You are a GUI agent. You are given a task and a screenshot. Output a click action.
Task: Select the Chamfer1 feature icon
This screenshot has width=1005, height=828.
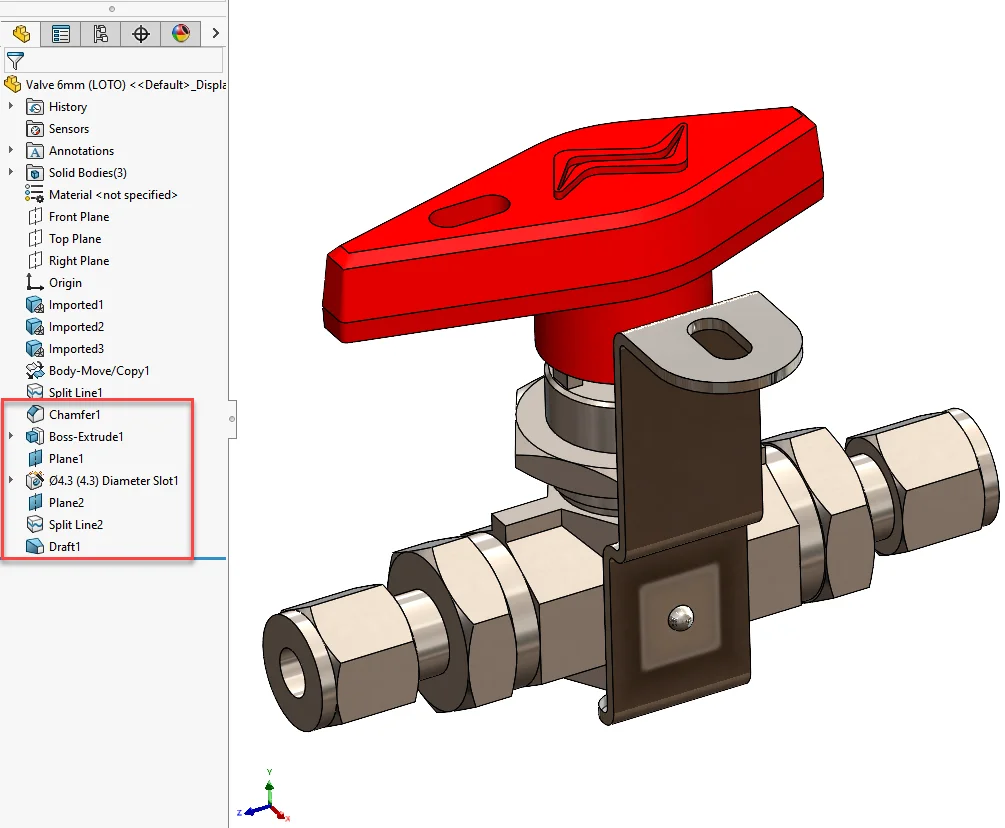pyautogui.click(x=36, y=414)
